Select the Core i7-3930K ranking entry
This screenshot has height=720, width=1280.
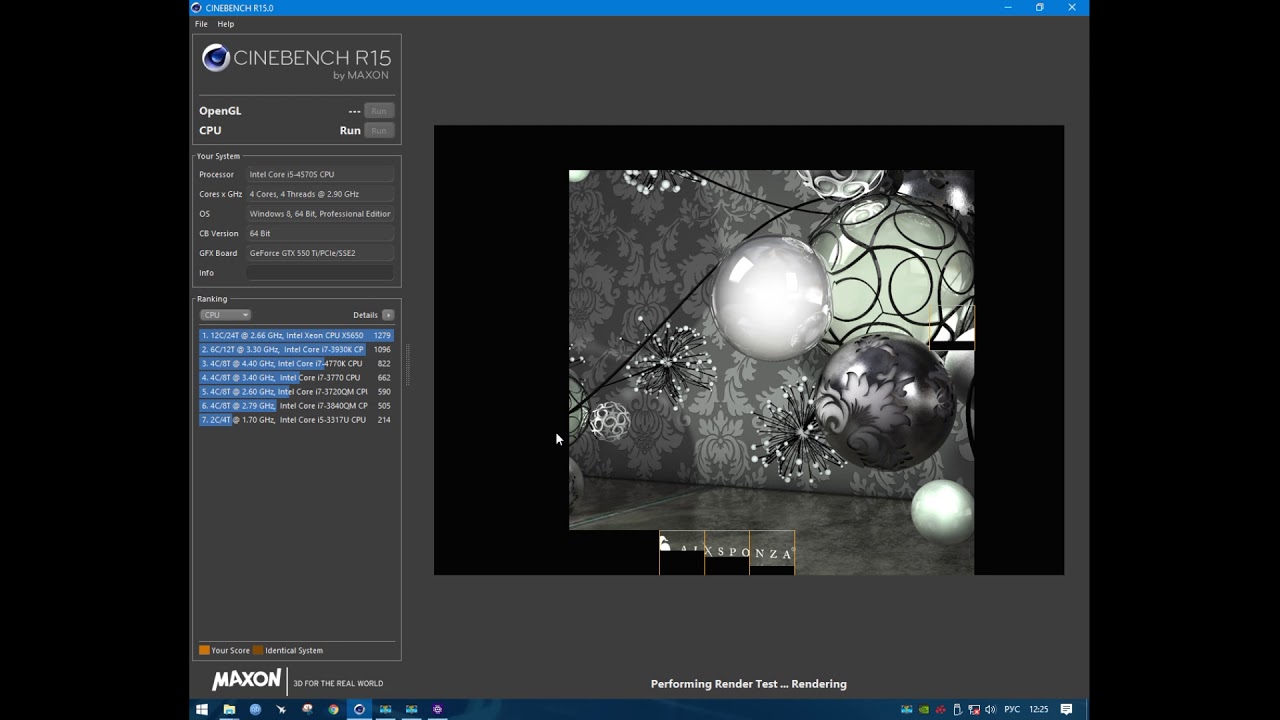click(296, 350)
